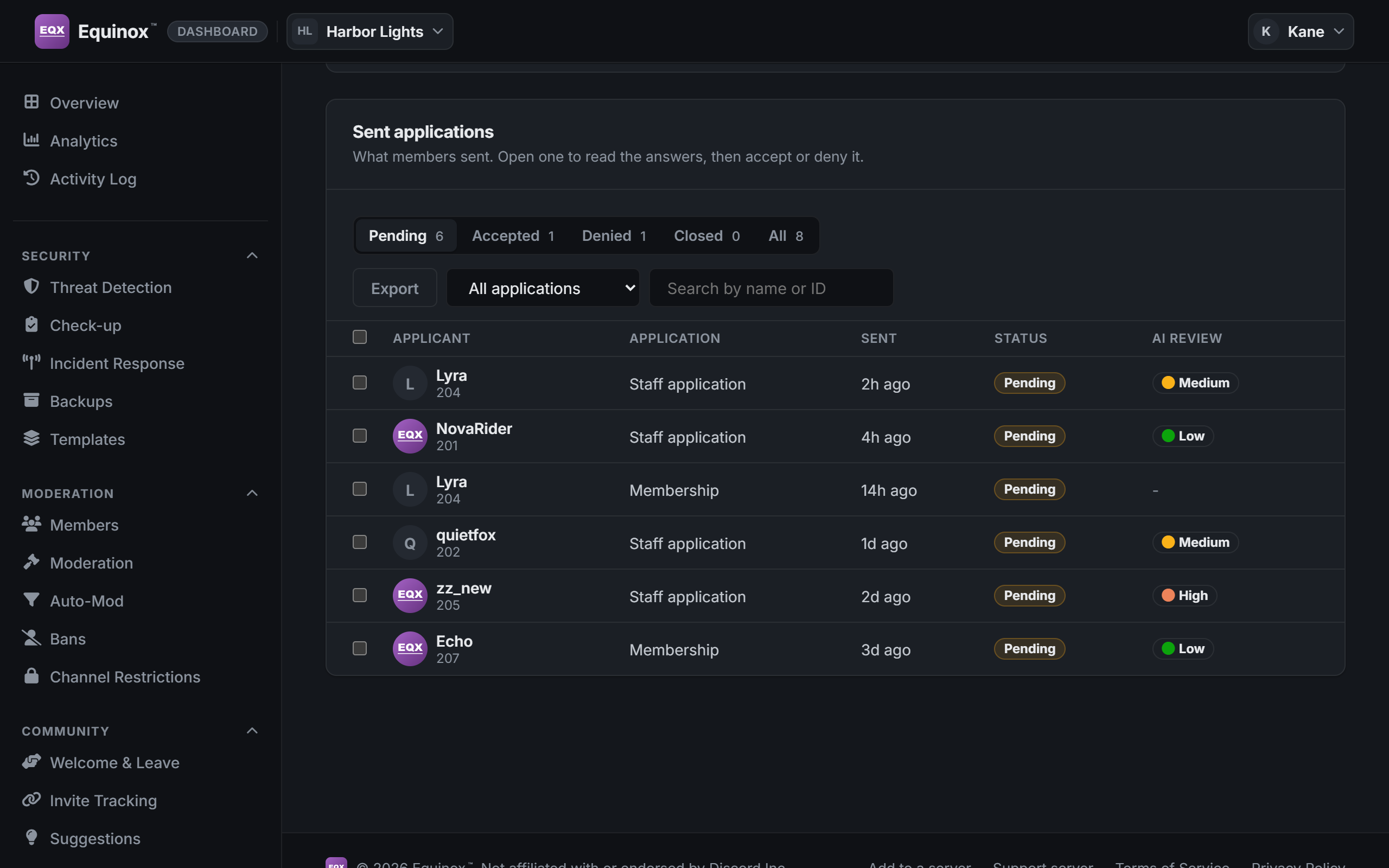Image resolution: width=1389 pixels, height=868 pixels.
Task: Click NovaRider's EQX avatar thumbnail
Action: (410, 436)
